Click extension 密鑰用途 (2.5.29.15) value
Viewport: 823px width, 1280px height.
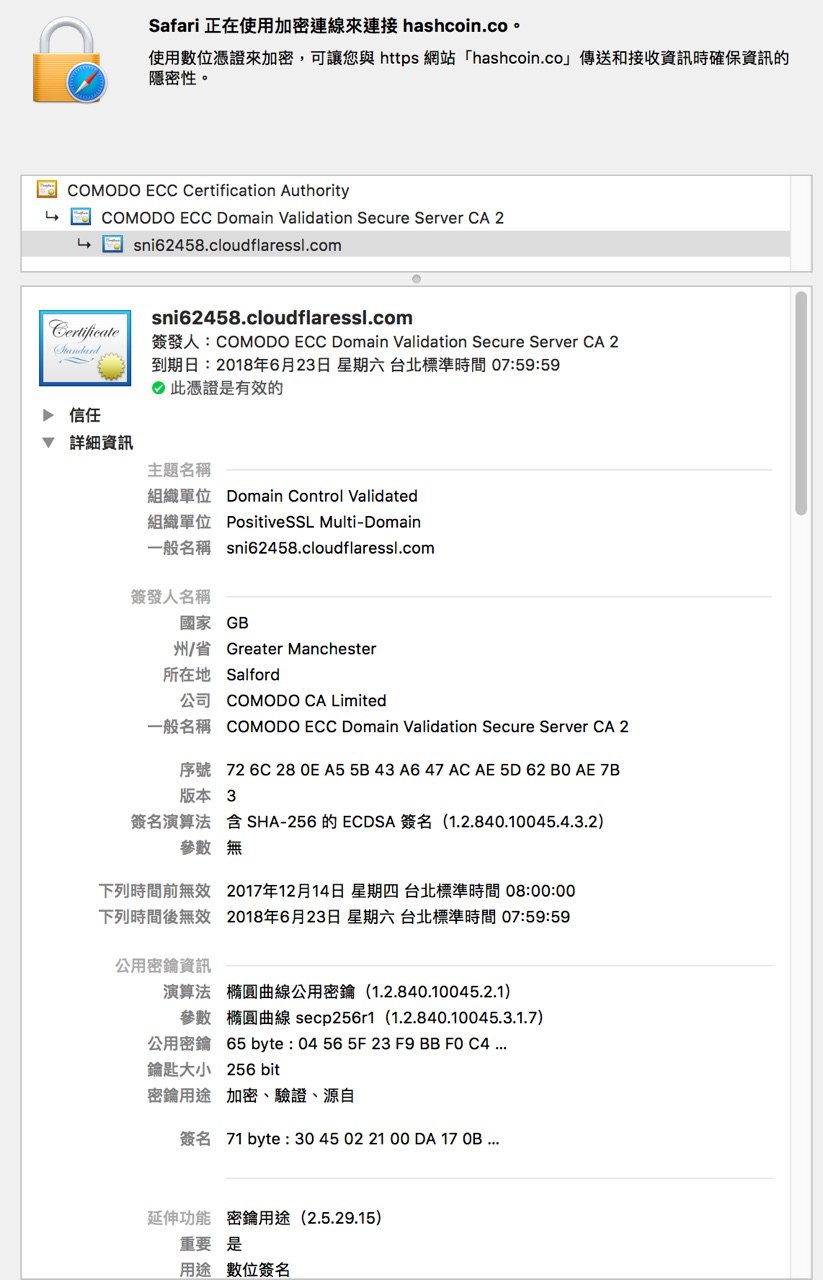tap(305, 1218)
